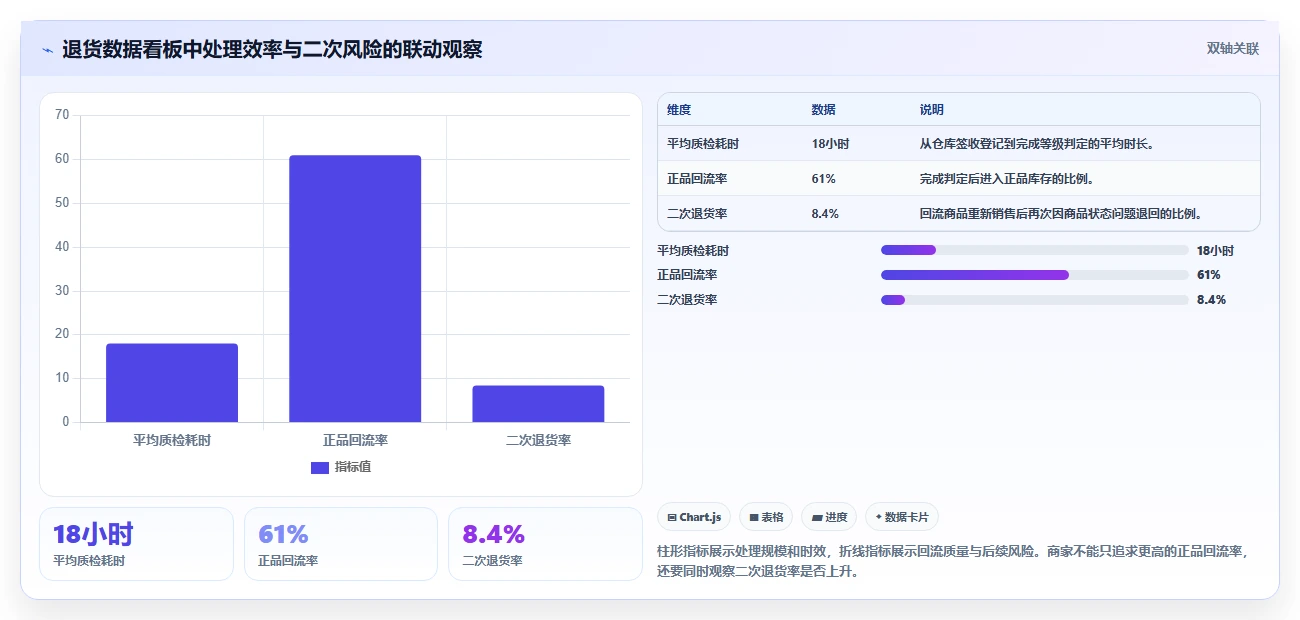Select the 平均质检耗时 table cell

pos(703,144)
